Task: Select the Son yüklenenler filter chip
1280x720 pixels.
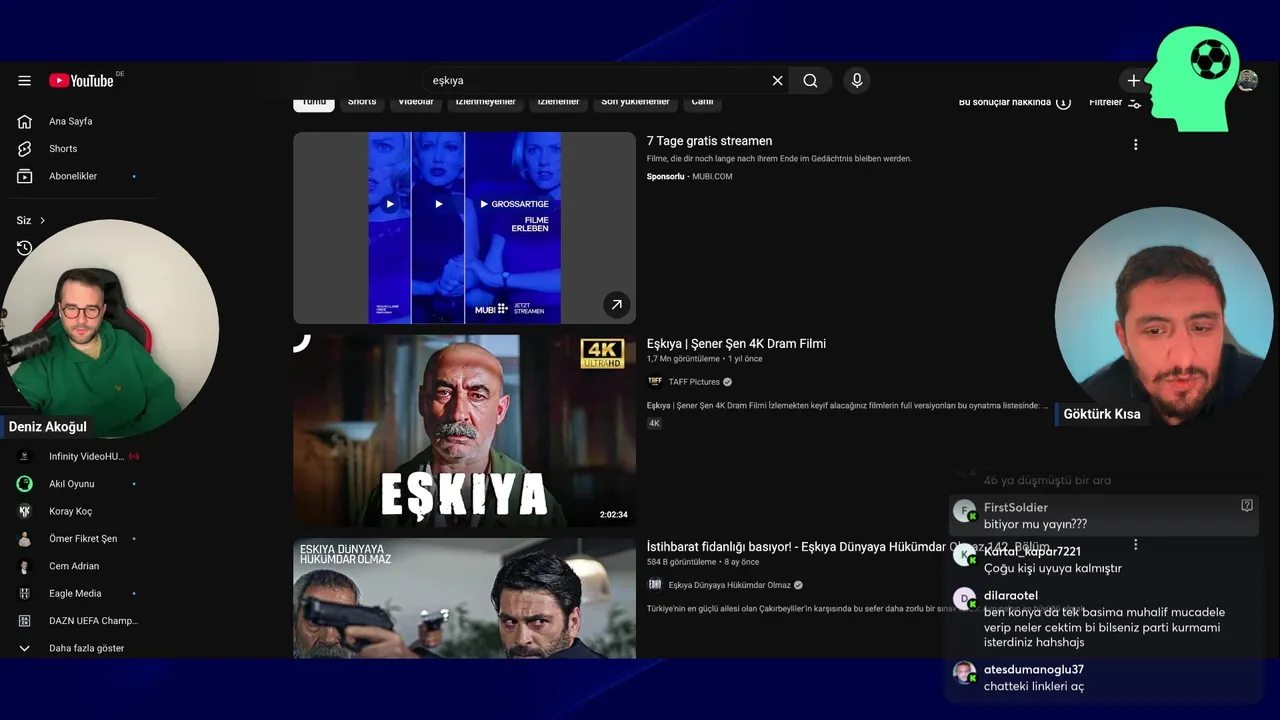Action: [635, 102]
